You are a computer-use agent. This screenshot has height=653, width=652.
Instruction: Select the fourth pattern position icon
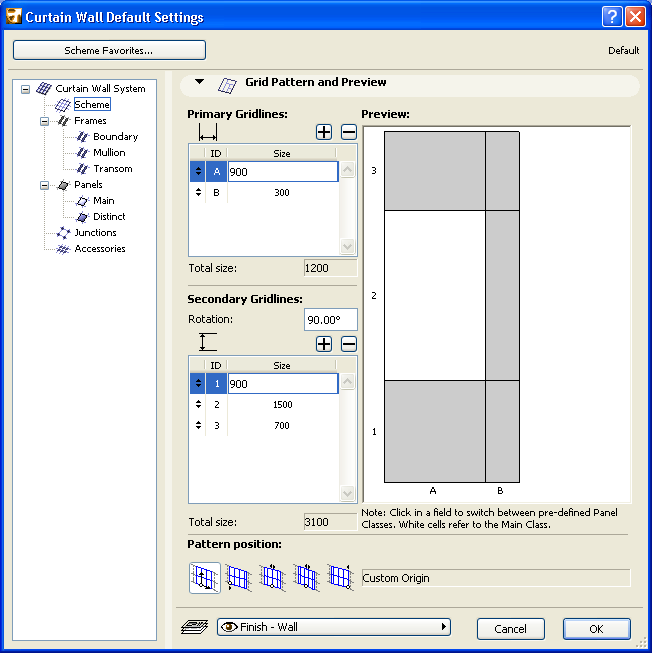click(x=306, y=578)
